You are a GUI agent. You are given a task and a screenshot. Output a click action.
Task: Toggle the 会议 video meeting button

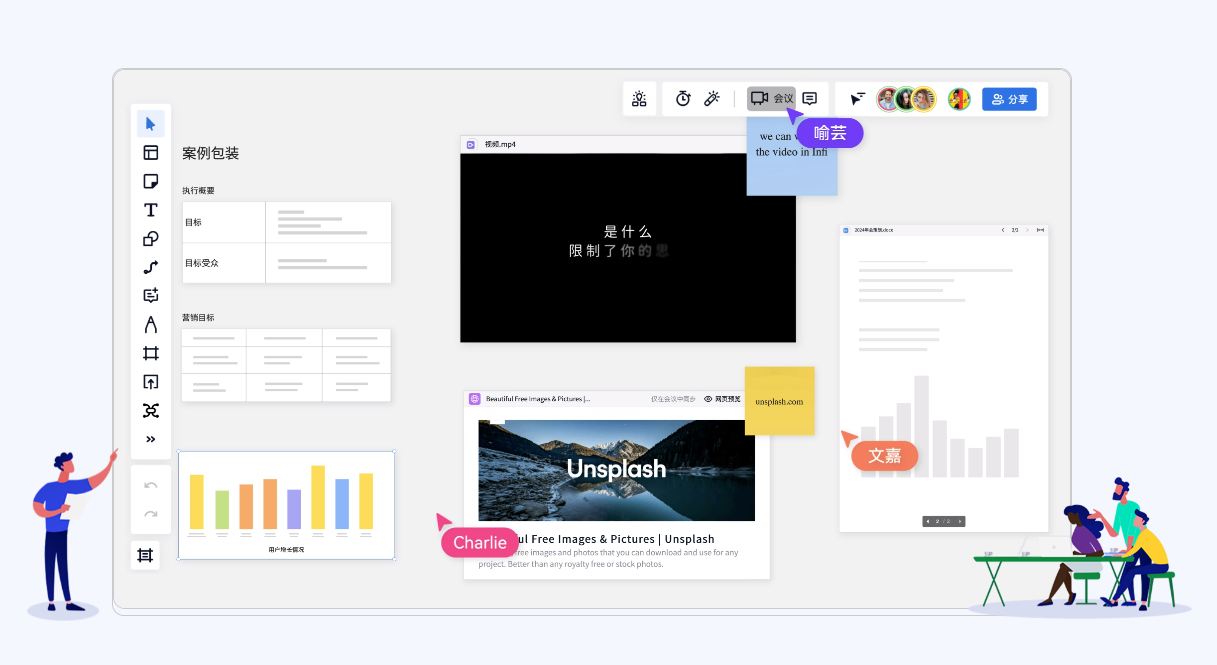pos(771,98)
